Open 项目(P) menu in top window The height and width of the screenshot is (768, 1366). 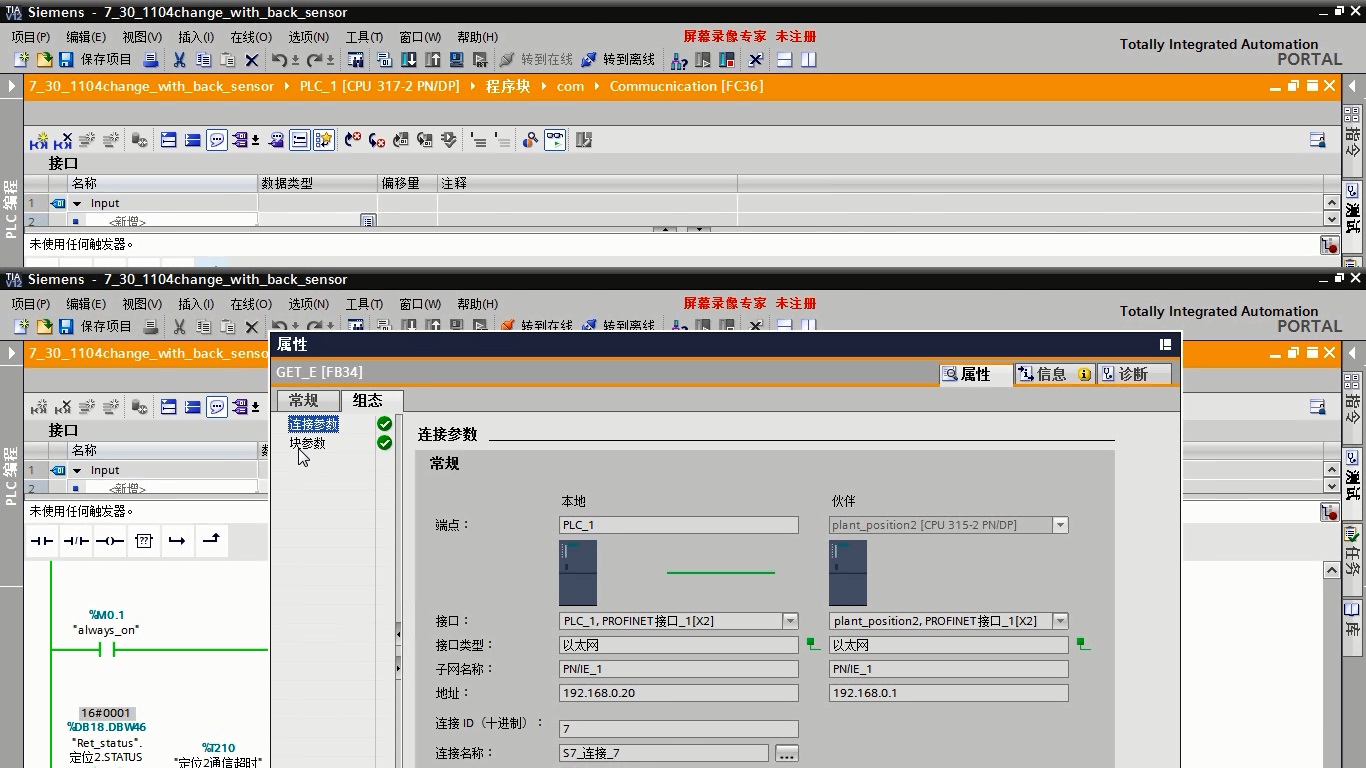point(31,37)
